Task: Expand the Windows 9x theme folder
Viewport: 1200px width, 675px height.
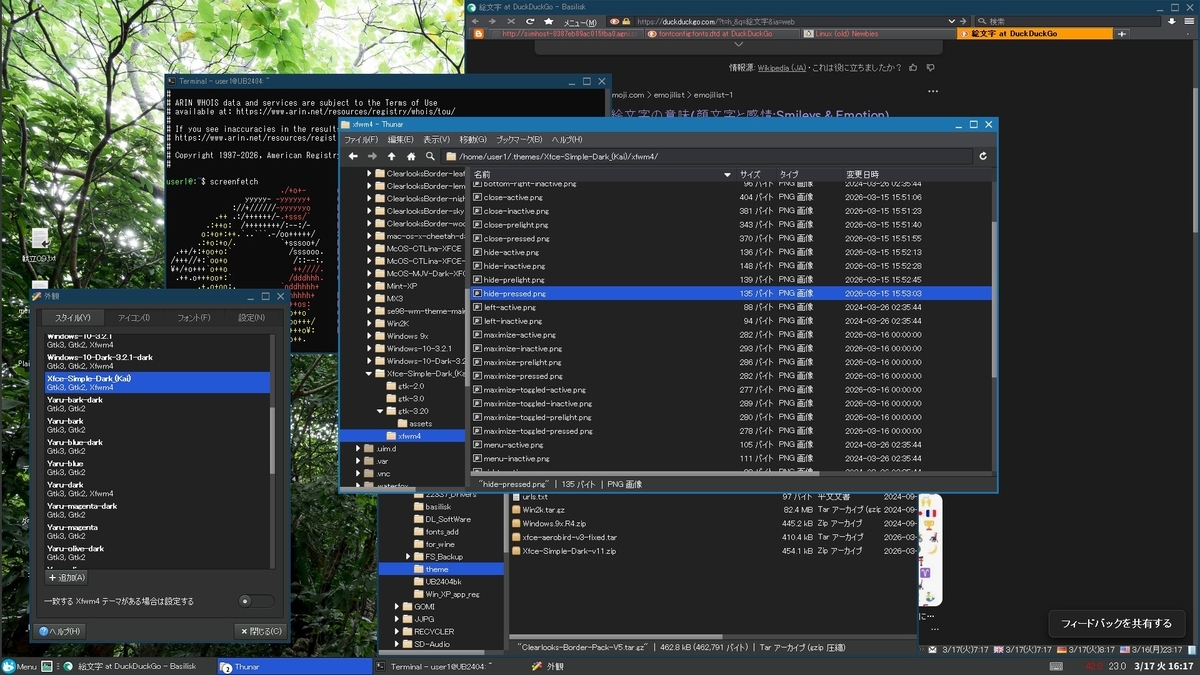Action: coord(368,336)
